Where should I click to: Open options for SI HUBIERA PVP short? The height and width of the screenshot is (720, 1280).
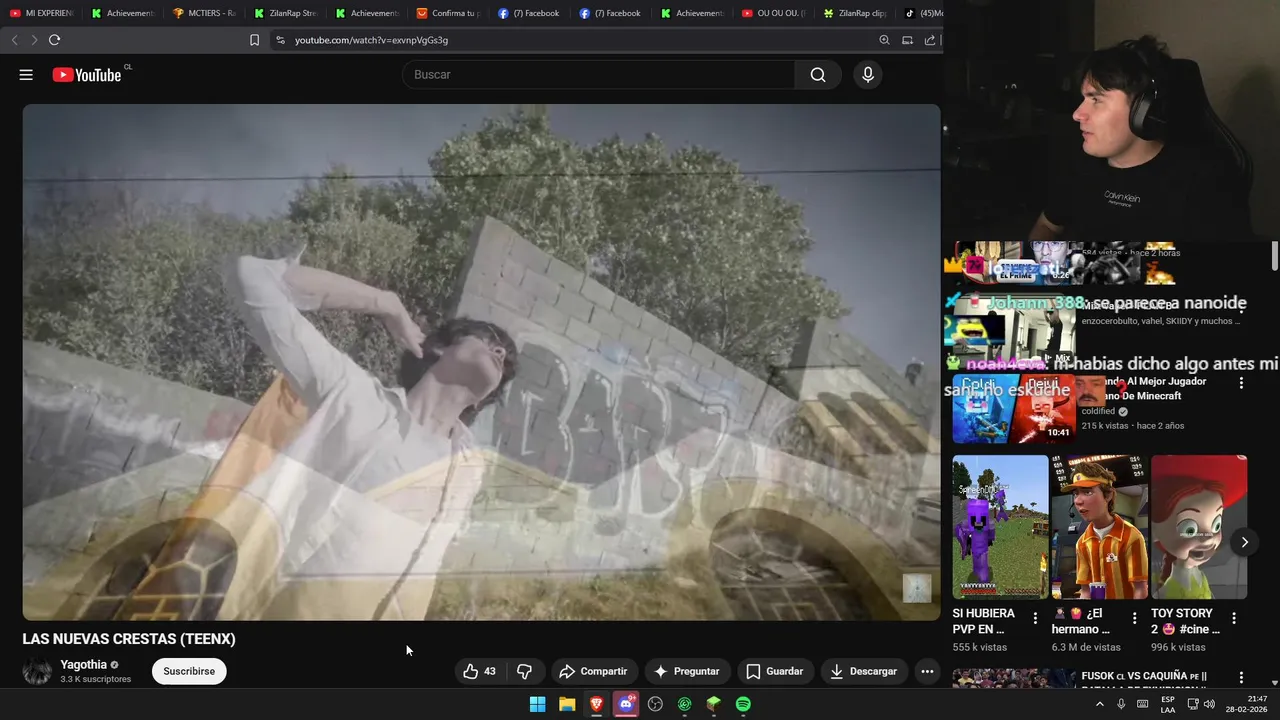1035,618
